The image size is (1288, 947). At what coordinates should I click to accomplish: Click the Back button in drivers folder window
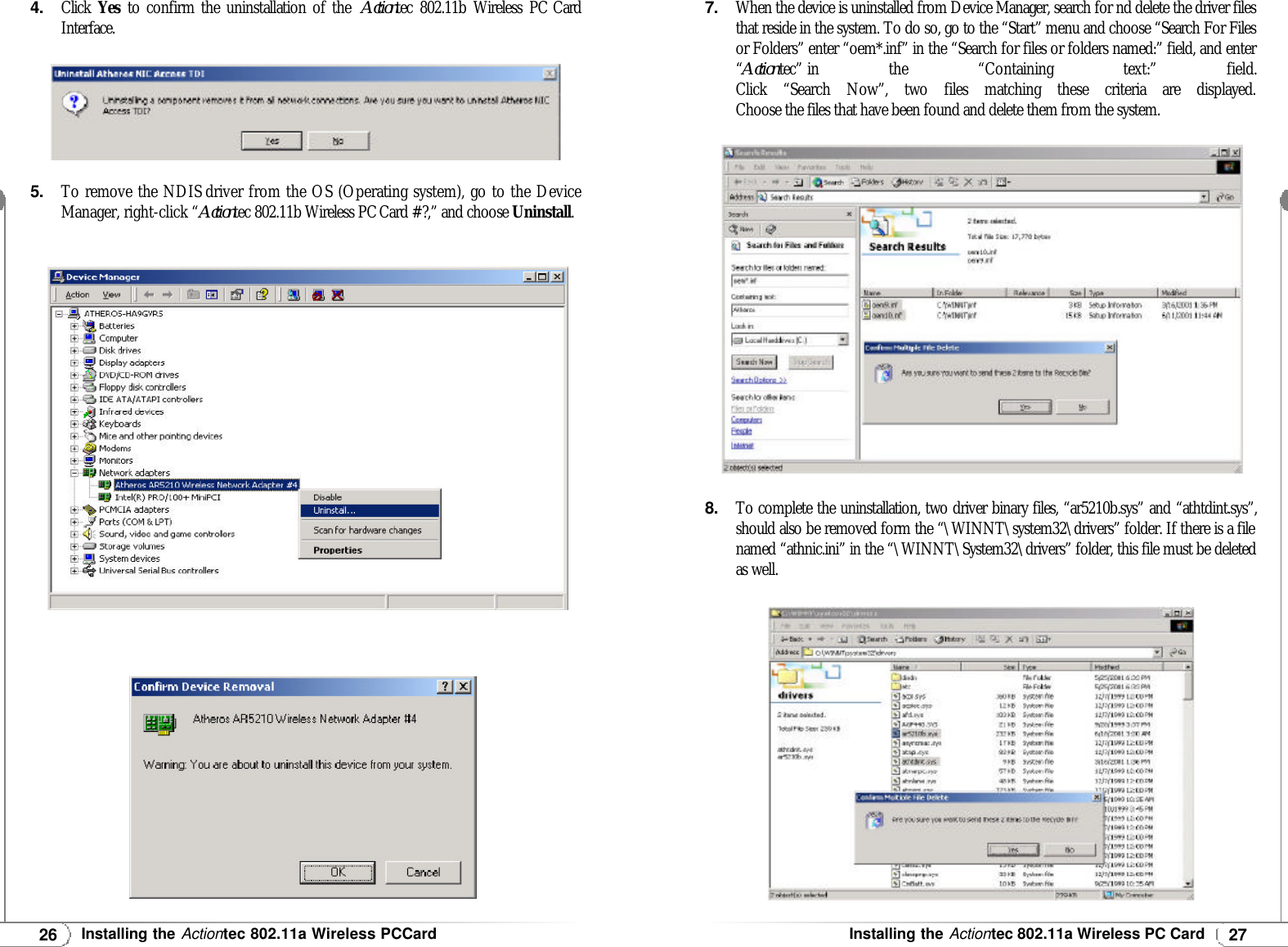click(792, 640)
